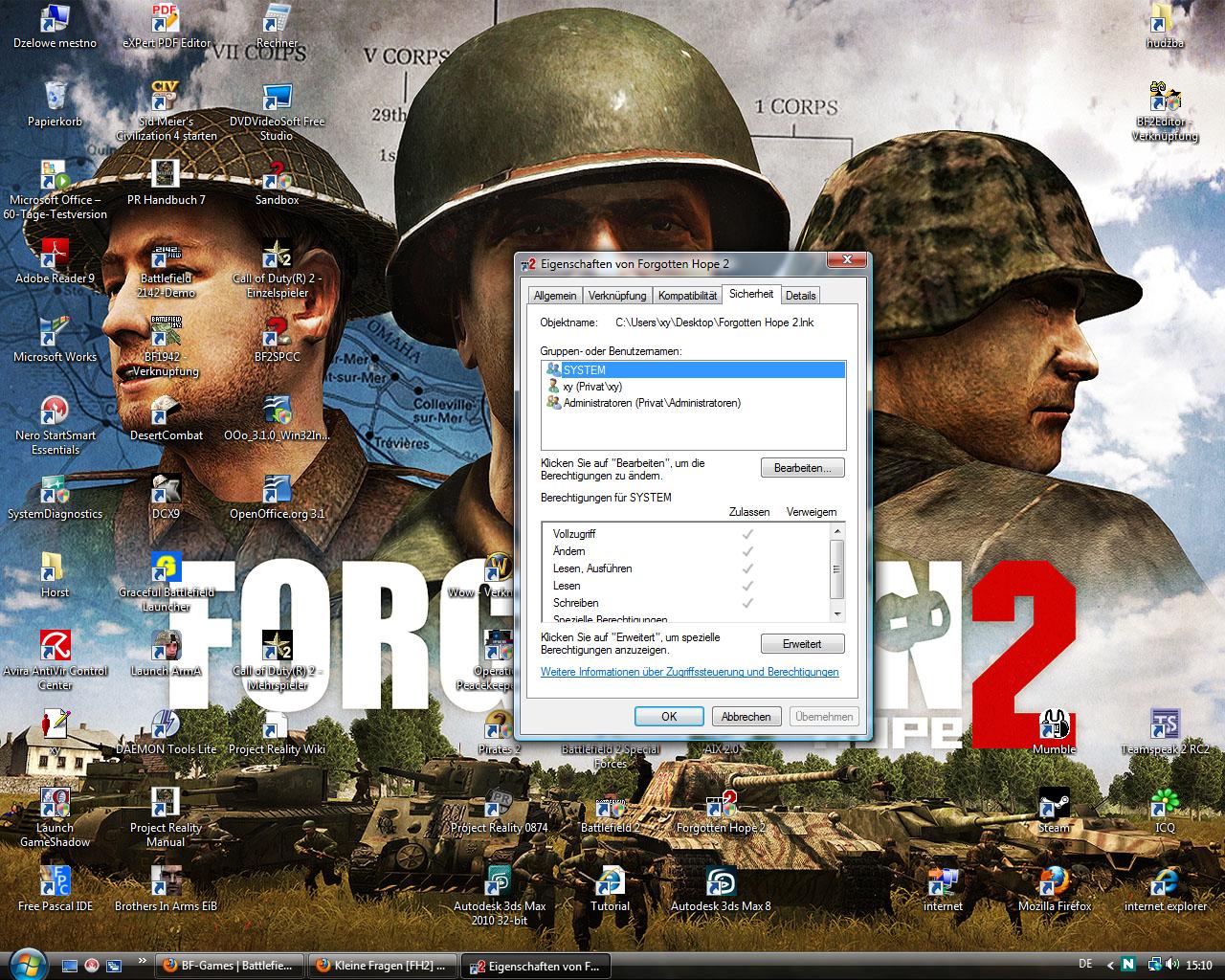Switch to the Allgemein tab
This screenshot has height=980, width=1225.
click(x=555, y=296)
